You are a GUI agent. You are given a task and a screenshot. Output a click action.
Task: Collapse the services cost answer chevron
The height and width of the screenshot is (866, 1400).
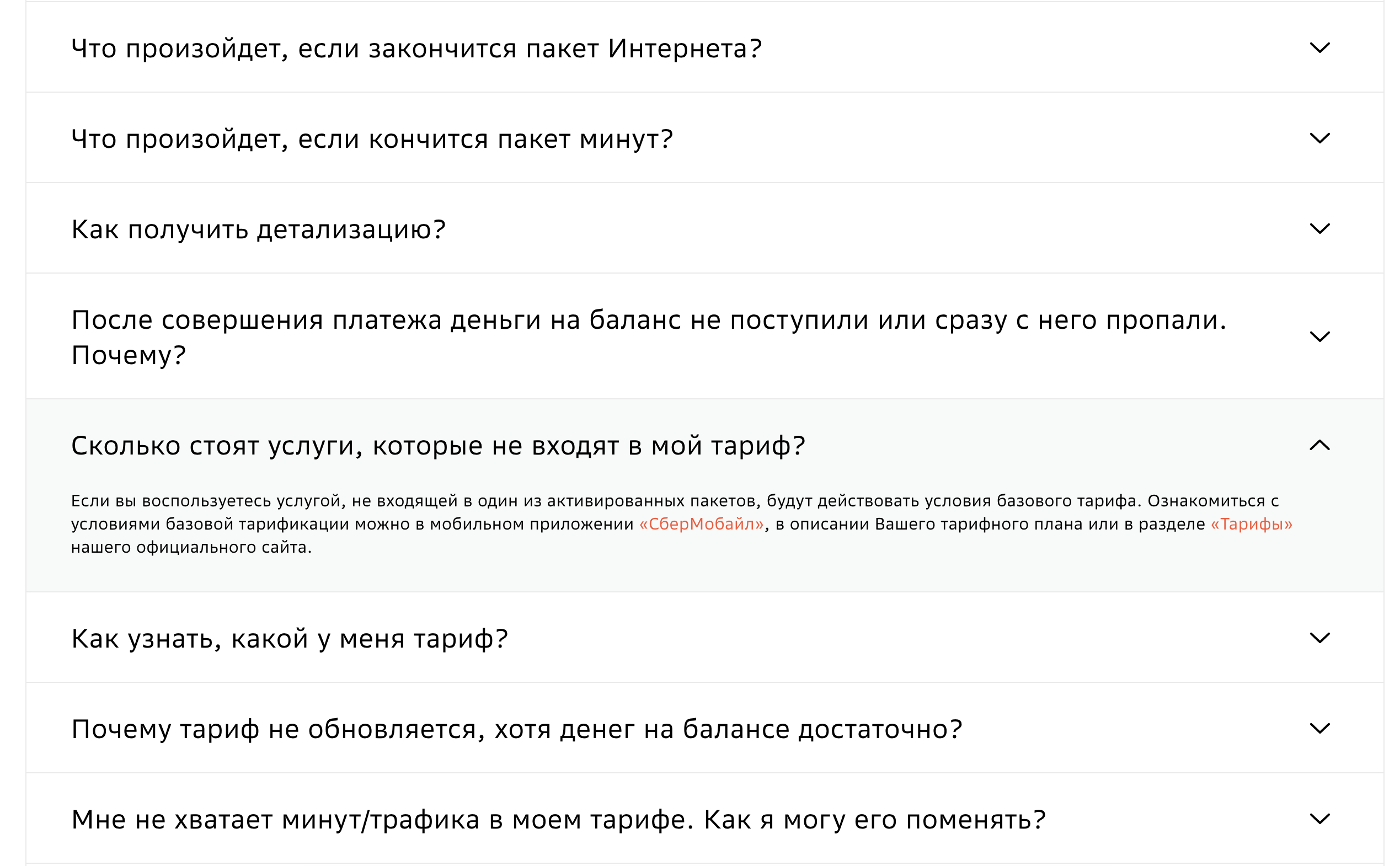tap(1321, 445)
